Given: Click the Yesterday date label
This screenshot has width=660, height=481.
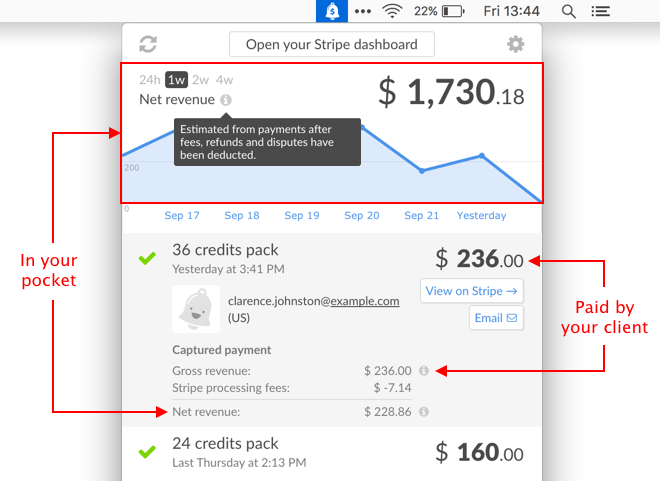Looking at the screenshot, I should [482, 215].
